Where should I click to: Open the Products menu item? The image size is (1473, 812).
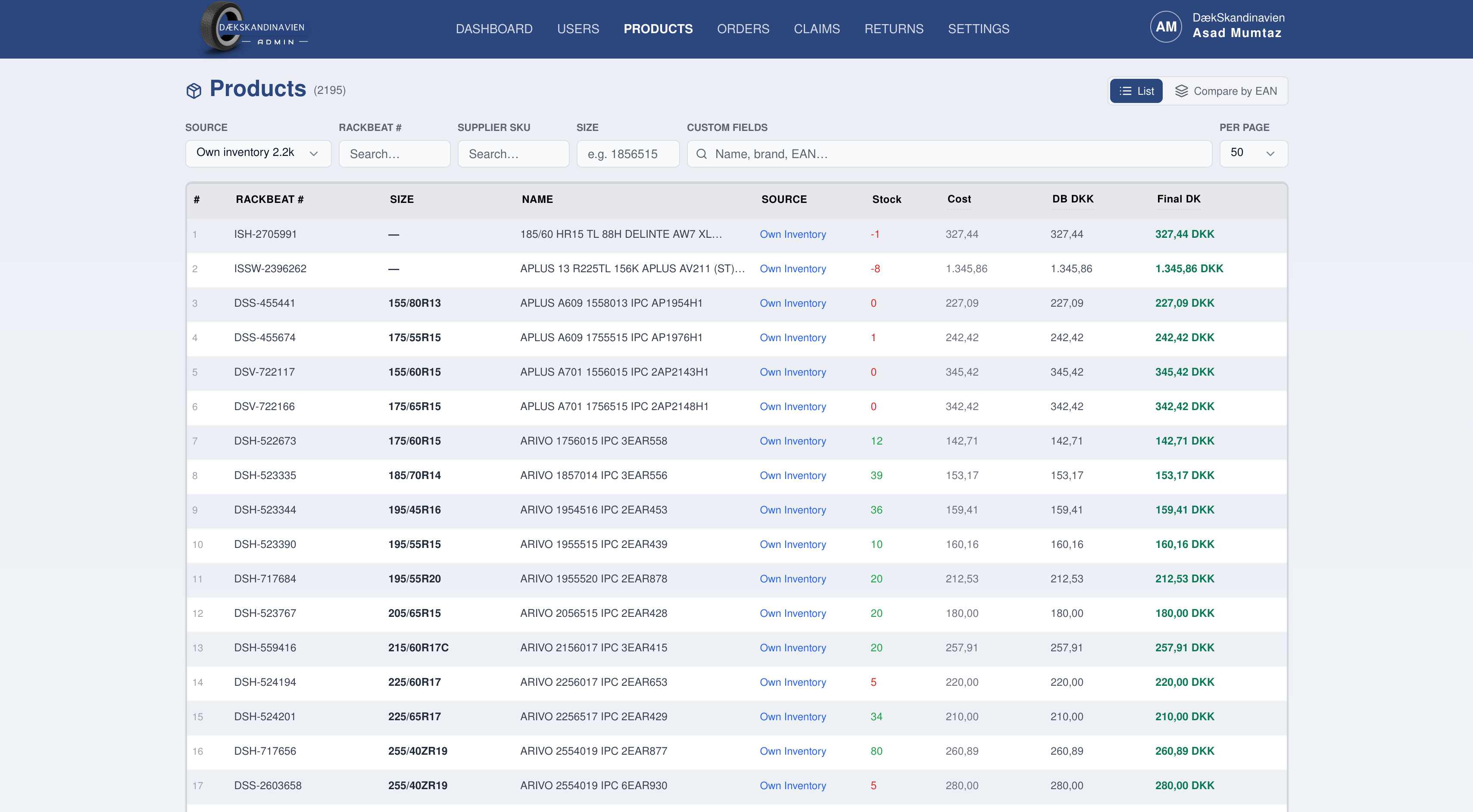click(x=658, y=28)
